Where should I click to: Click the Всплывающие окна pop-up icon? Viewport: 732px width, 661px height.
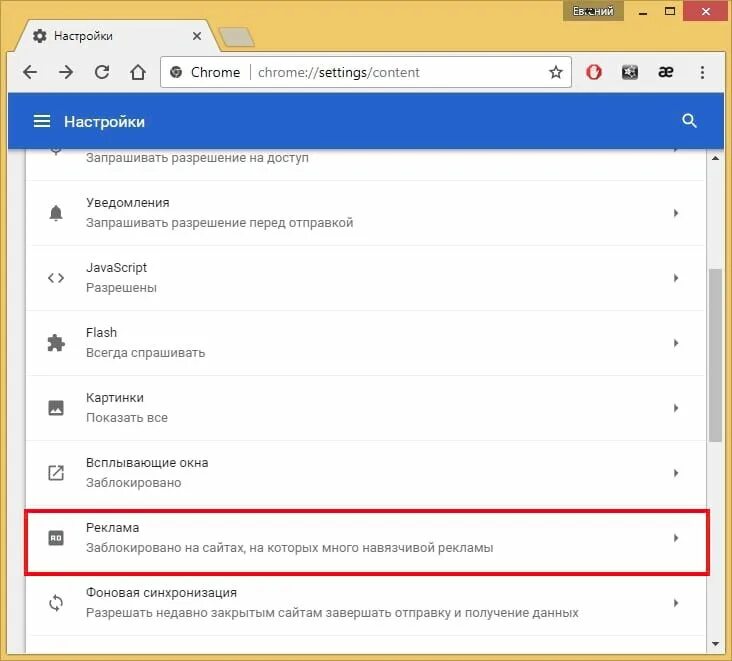coord(56,473)
